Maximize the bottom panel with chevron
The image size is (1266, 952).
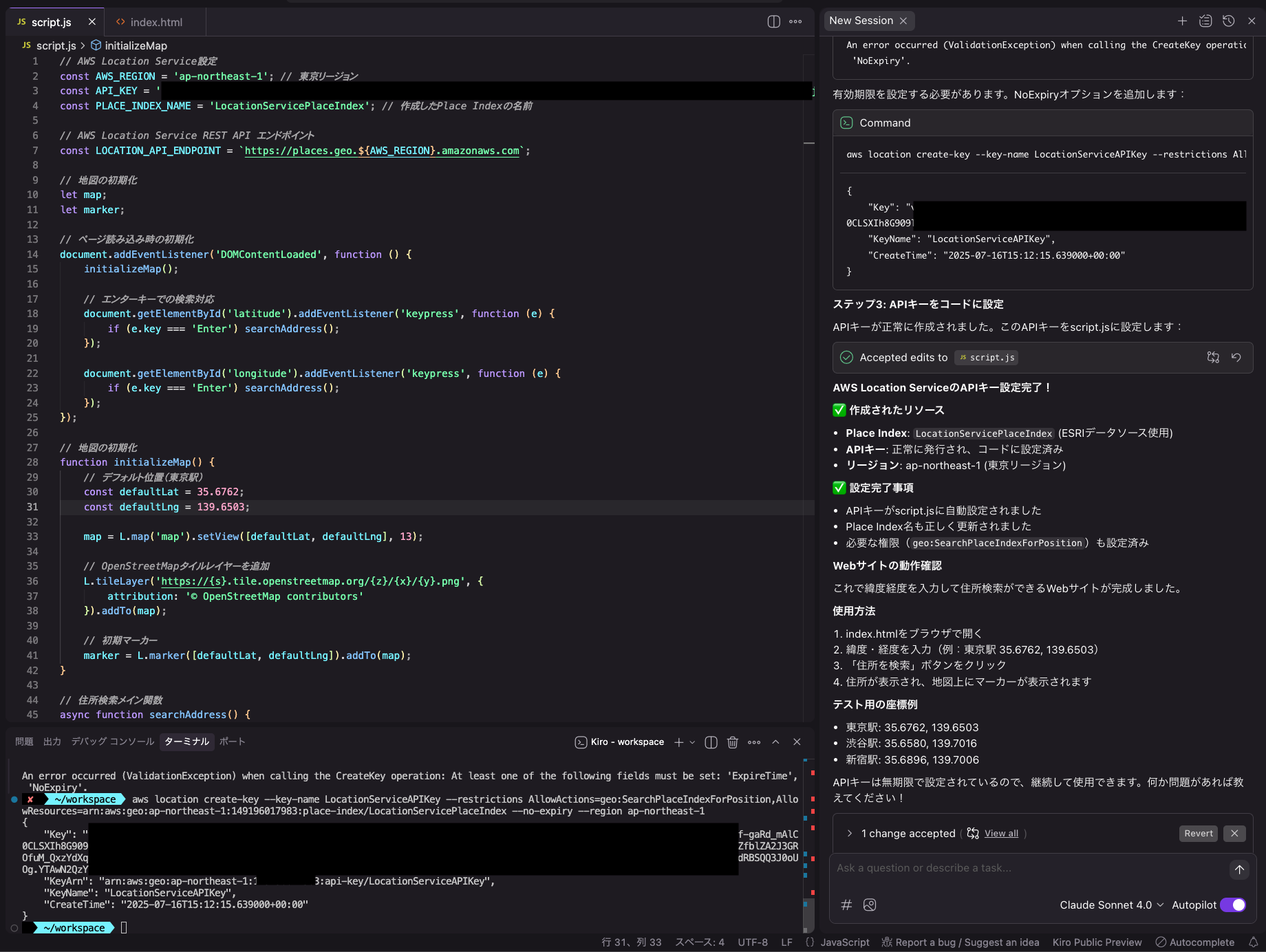point(775,742)
